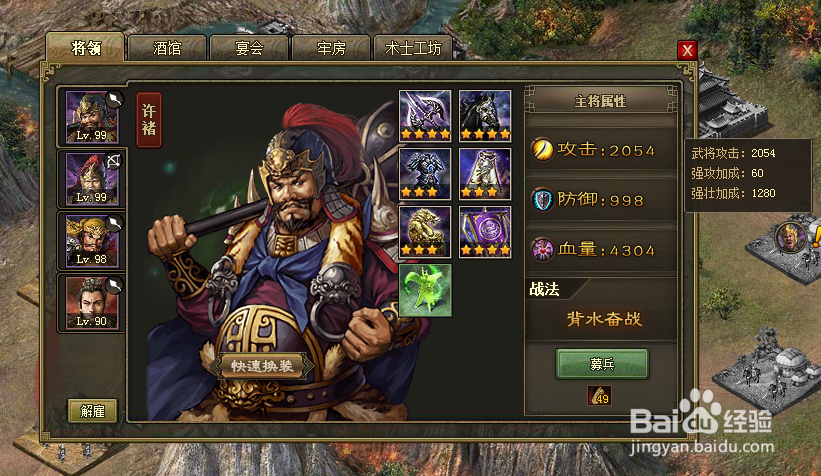Click the green soldier troop icon

pyautogui.click(x=425, y=291)
